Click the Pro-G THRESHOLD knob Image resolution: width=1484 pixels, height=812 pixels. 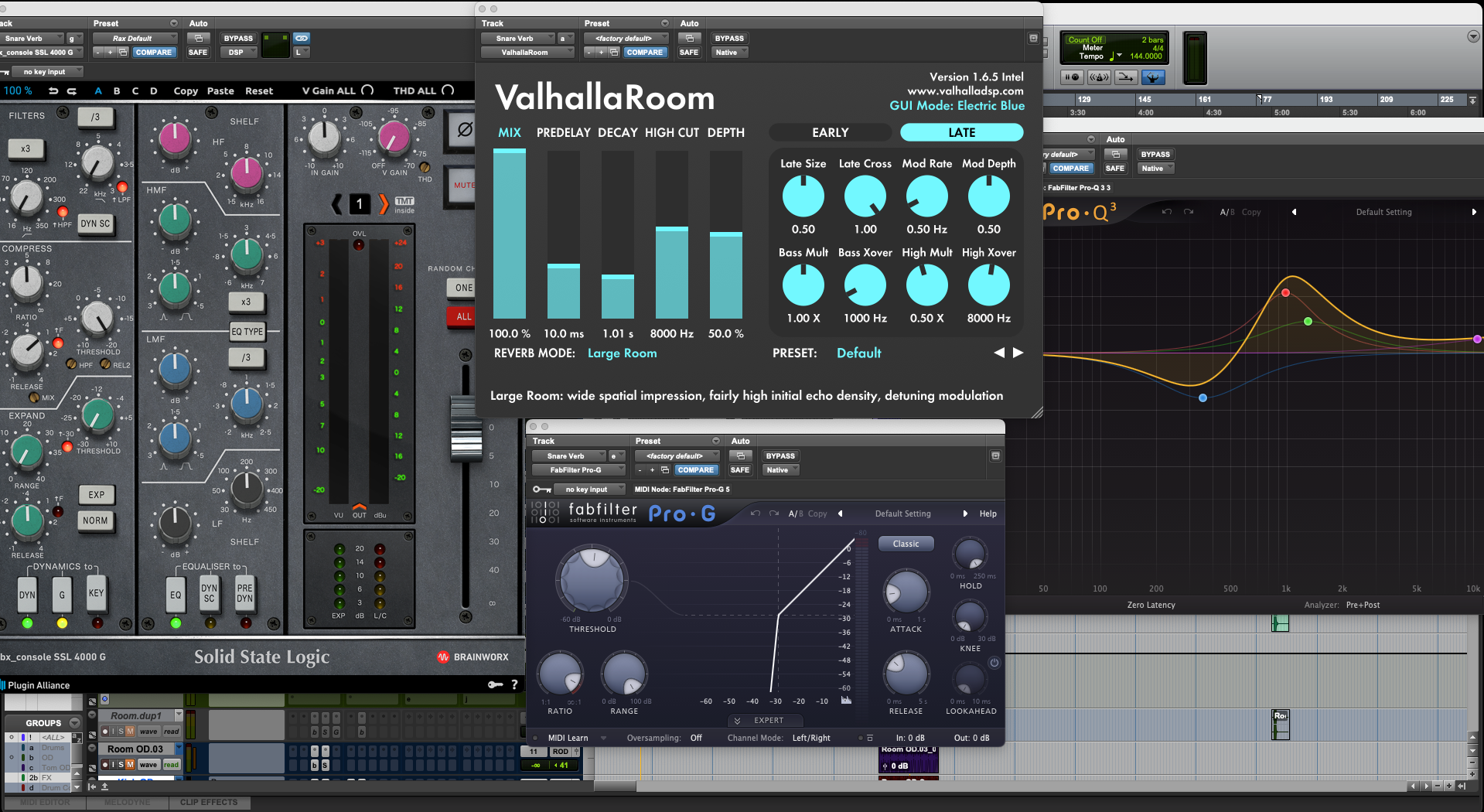click(x=593, y=578)
